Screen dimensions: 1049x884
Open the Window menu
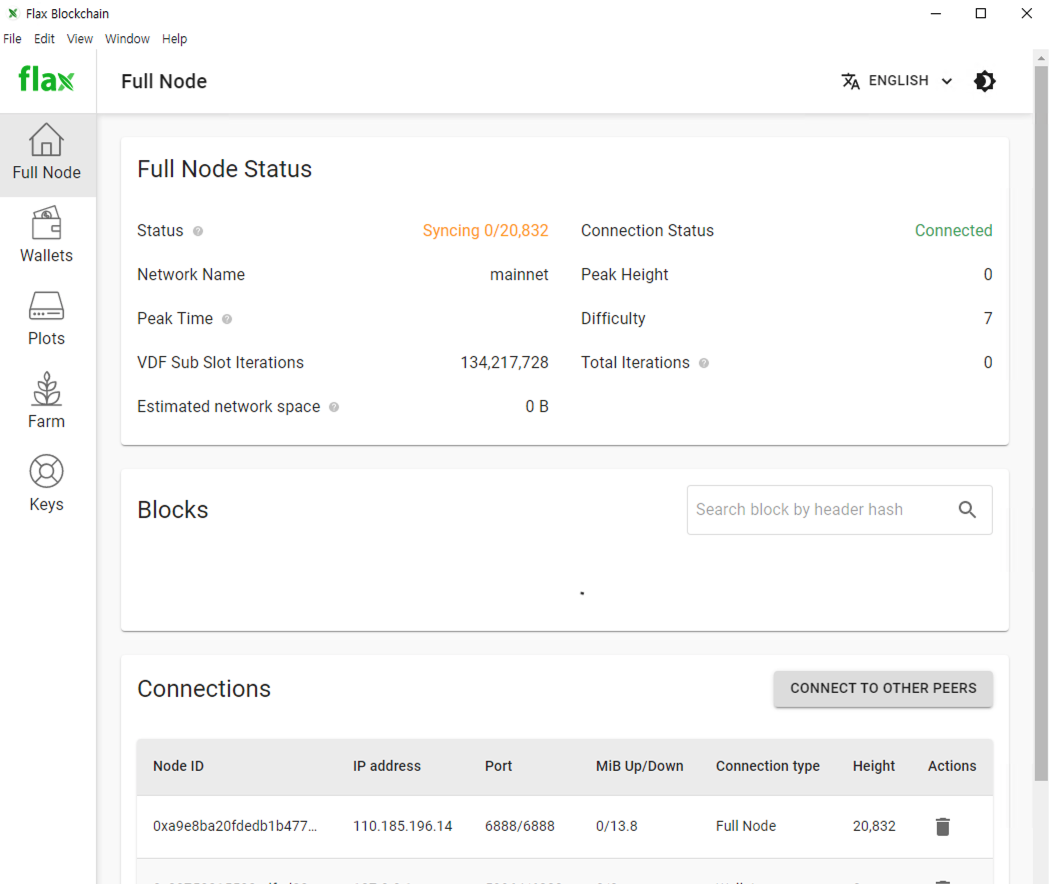[127, 39]
